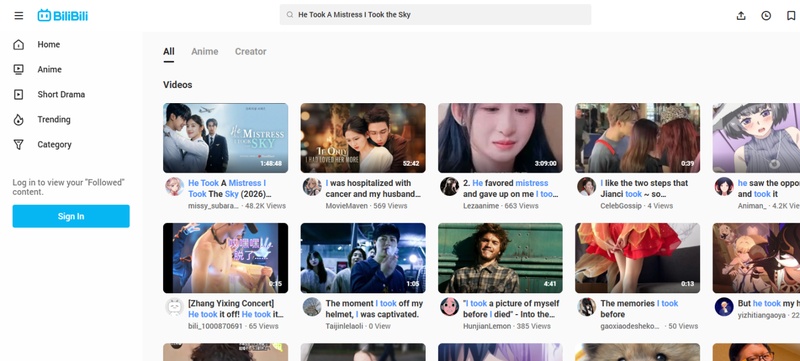
Task: Play the 0:39 video thumbnail
Action: pyautogui.click(x=637, y=138)
